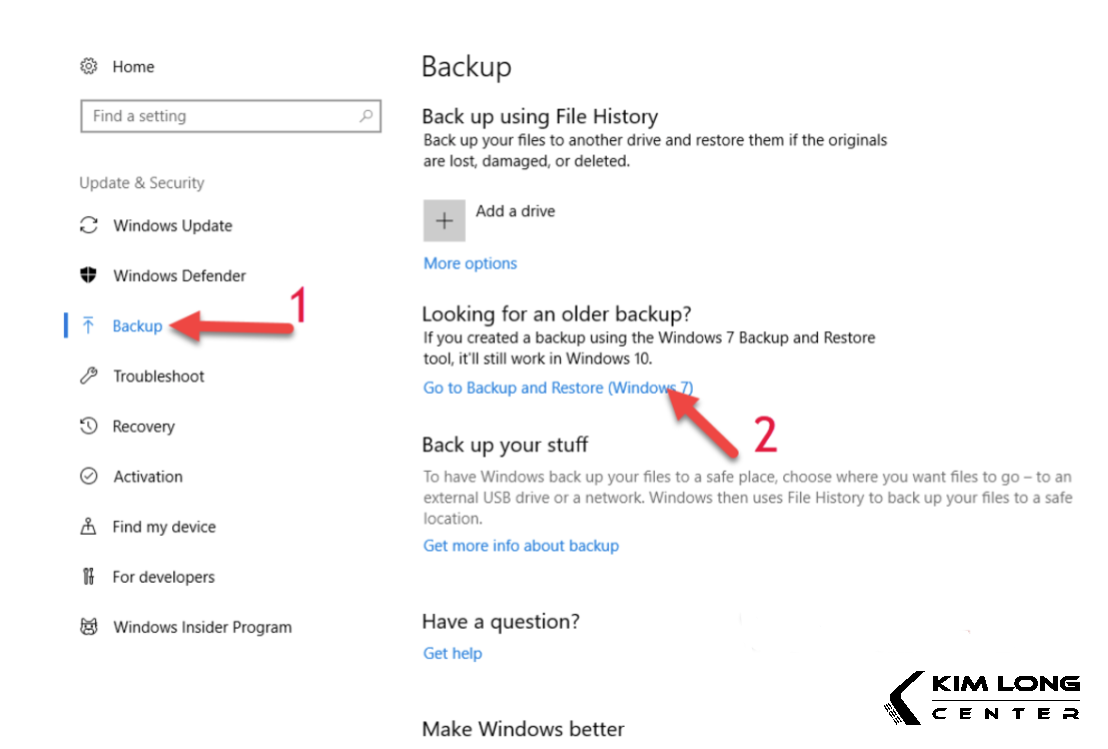Viewport: 1108px width, 749px height.
Task: Open Get more info about backup
Action: point(521,546)
